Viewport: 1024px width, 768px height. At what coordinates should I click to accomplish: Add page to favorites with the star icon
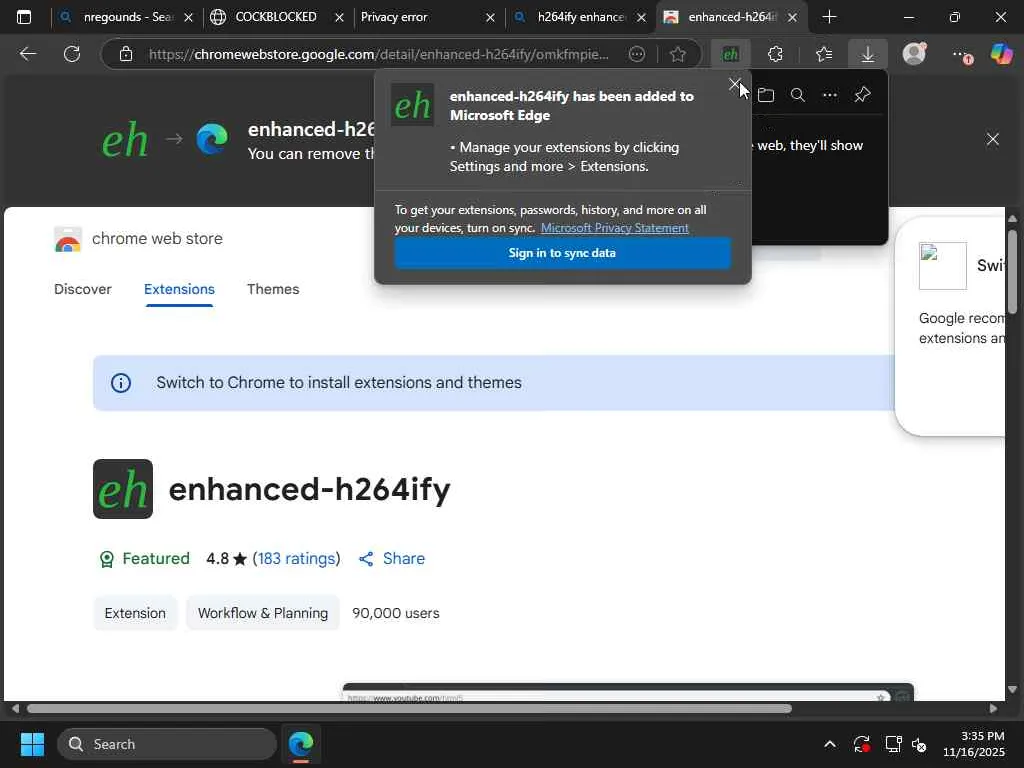(x=677, y=54)
